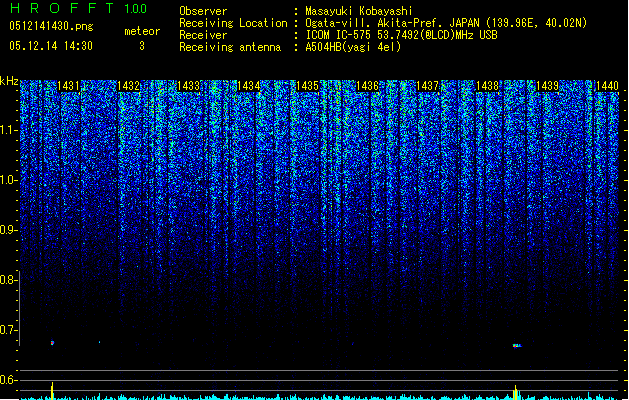Click the yellow power spike near 1438
The image size is (629, 400).
click(x=516, y=392)
